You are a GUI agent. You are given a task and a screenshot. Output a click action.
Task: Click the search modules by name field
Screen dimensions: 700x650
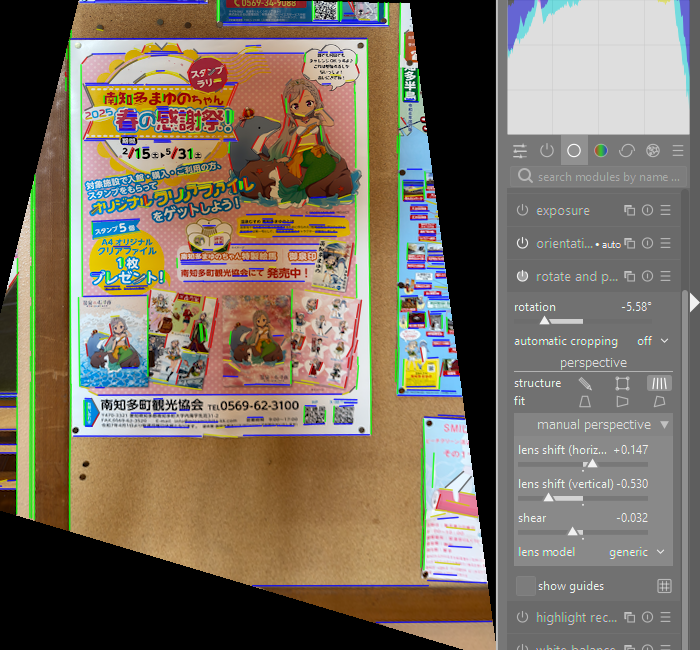(x=598, y=177)
